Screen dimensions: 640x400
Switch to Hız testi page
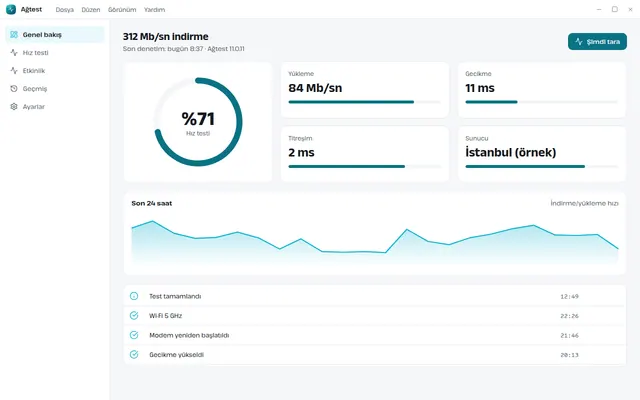55,53
